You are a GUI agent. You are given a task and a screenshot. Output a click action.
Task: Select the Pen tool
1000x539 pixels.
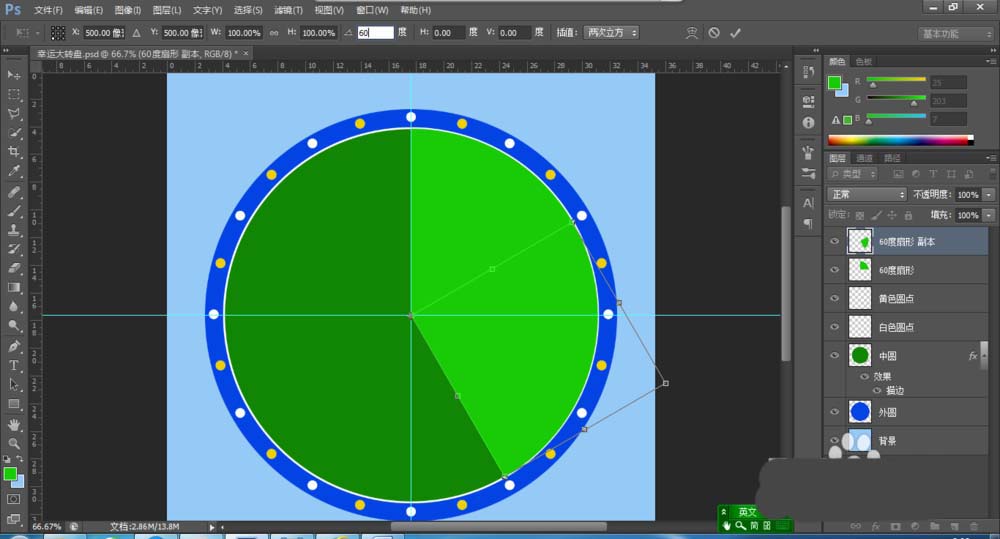pos(13,346)
